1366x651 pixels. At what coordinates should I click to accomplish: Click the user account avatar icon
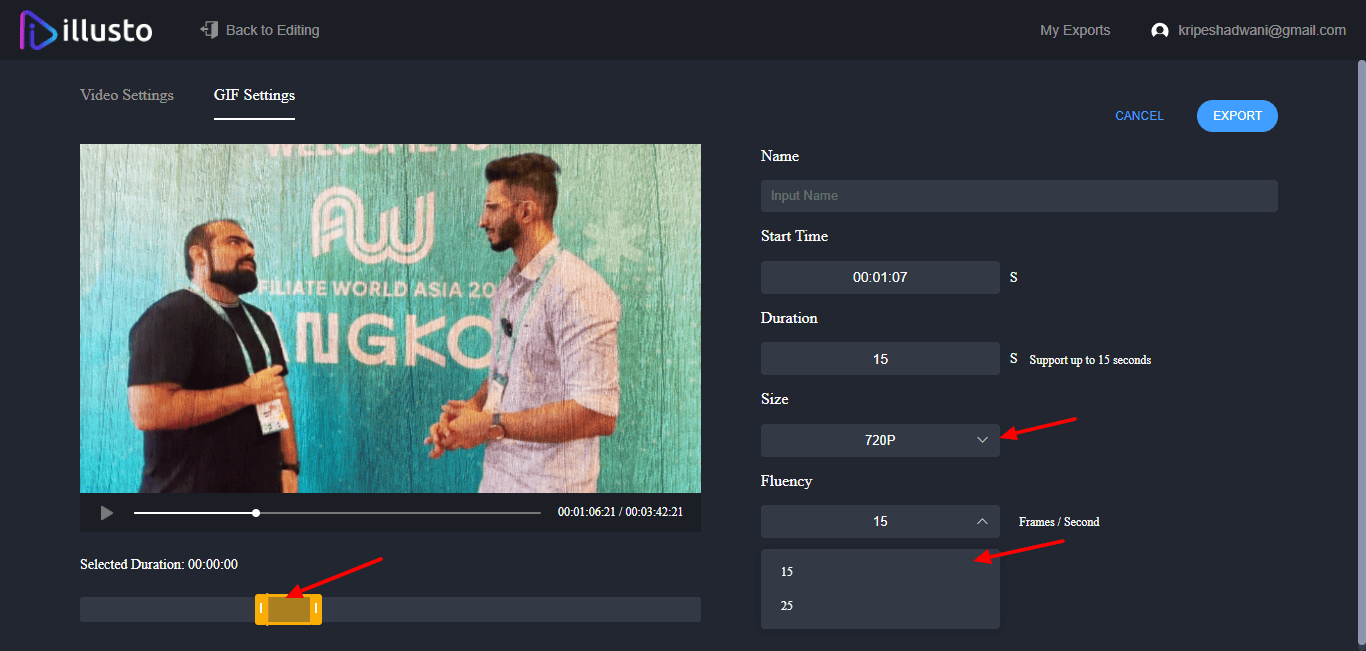tap(1160, 31)
